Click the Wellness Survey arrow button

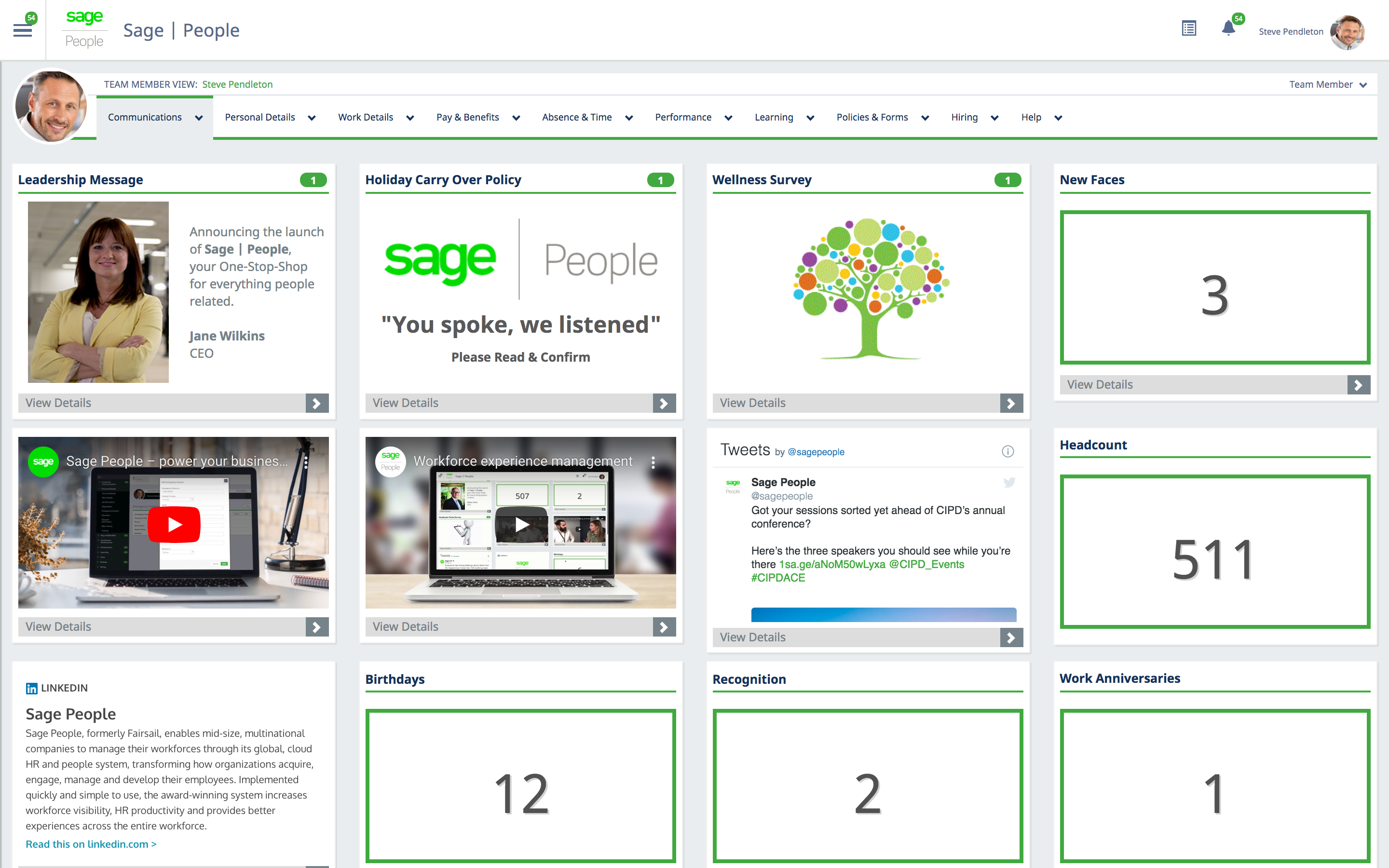[1011, 403]
